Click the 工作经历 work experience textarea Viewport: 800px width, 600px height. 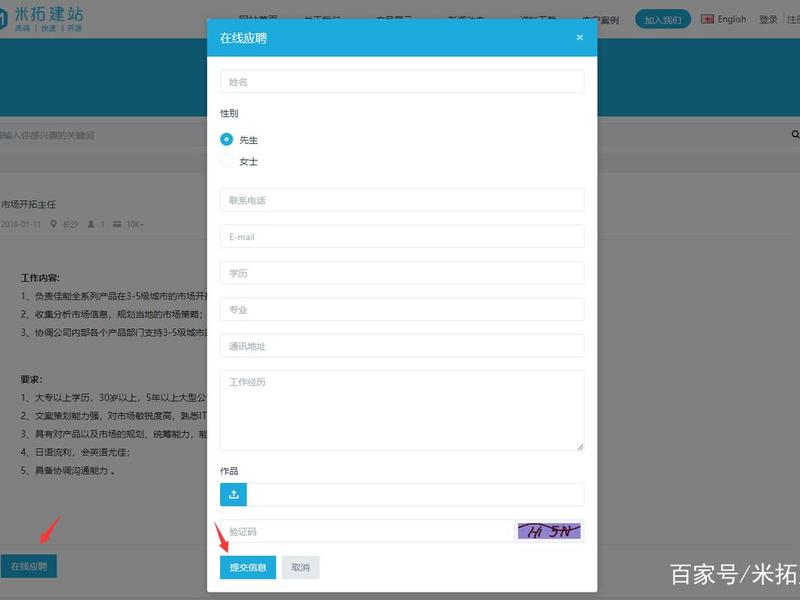(402, 411)
